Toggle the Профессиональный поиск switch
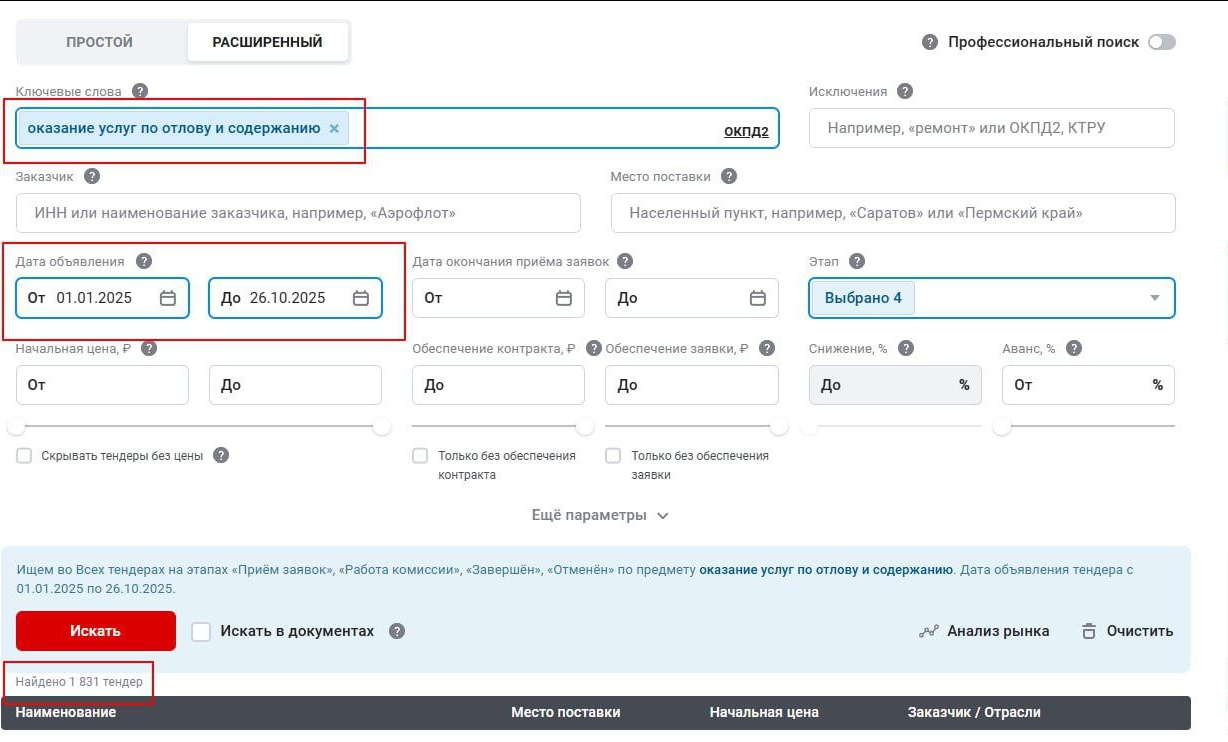 point(1162,42)
